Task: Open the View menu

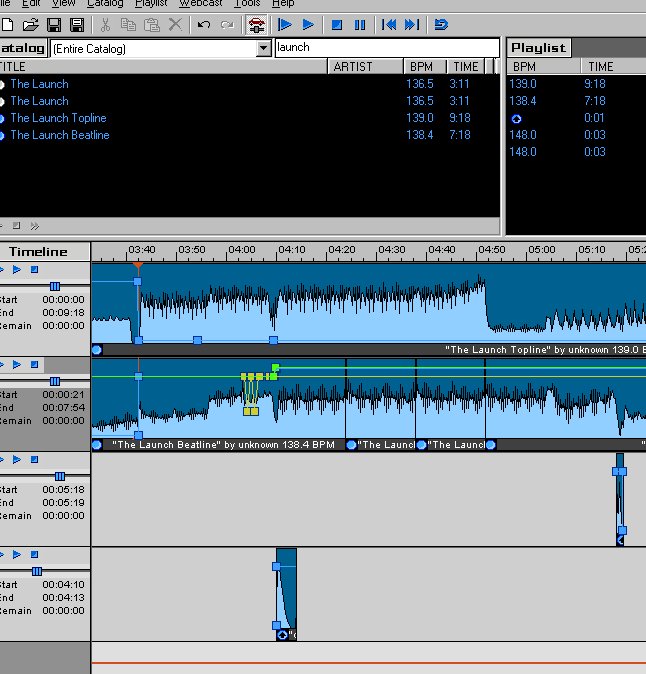Action: (63, 3)
